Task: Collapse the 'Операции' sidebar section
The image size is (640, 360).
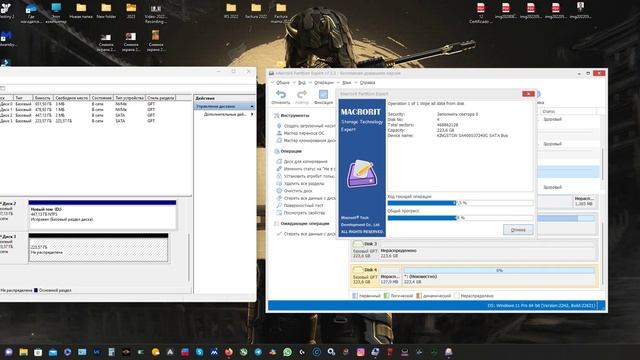Action: (x=277, y=151)
